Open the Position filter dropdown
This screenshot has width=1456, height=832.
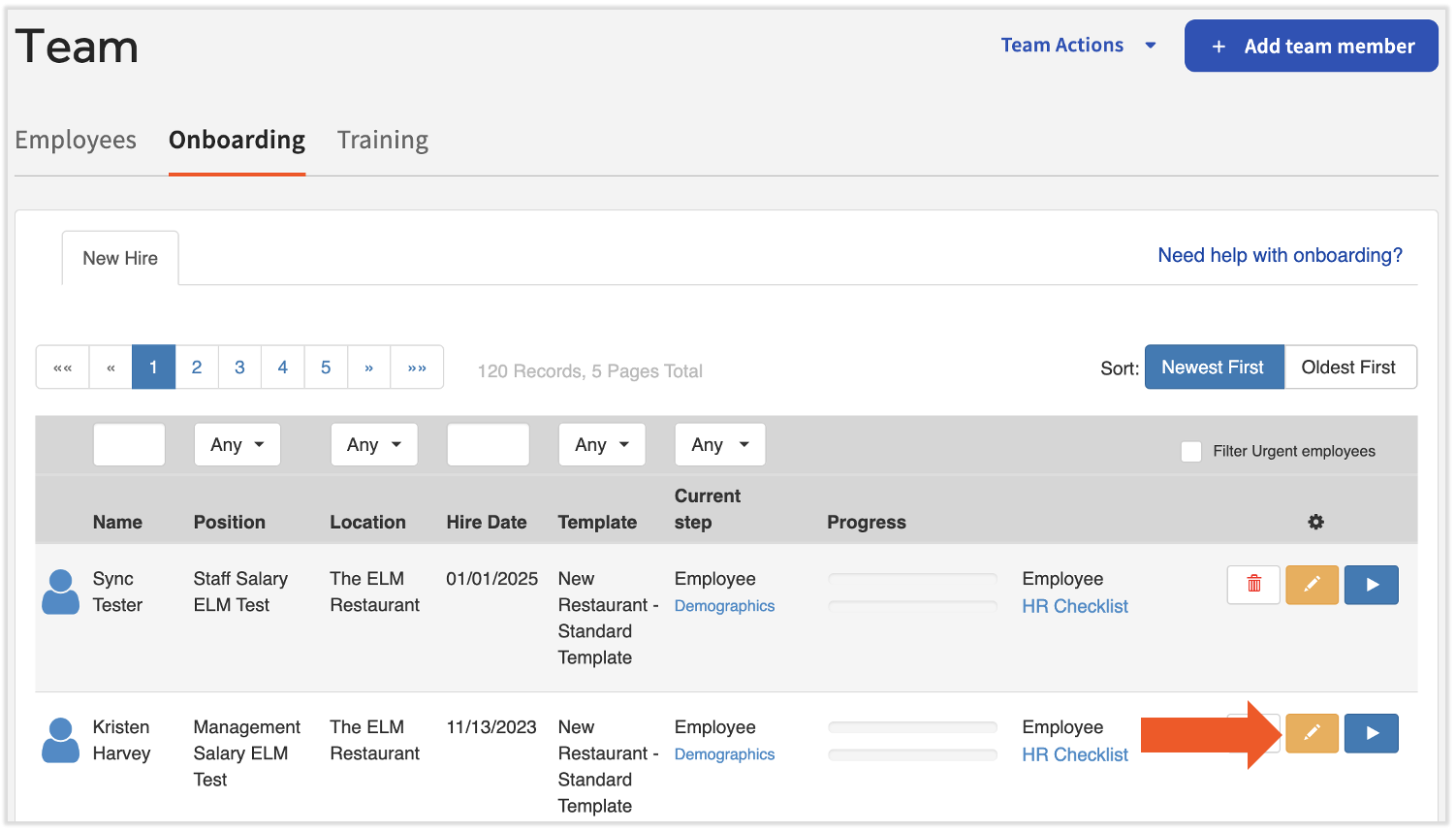237,444
